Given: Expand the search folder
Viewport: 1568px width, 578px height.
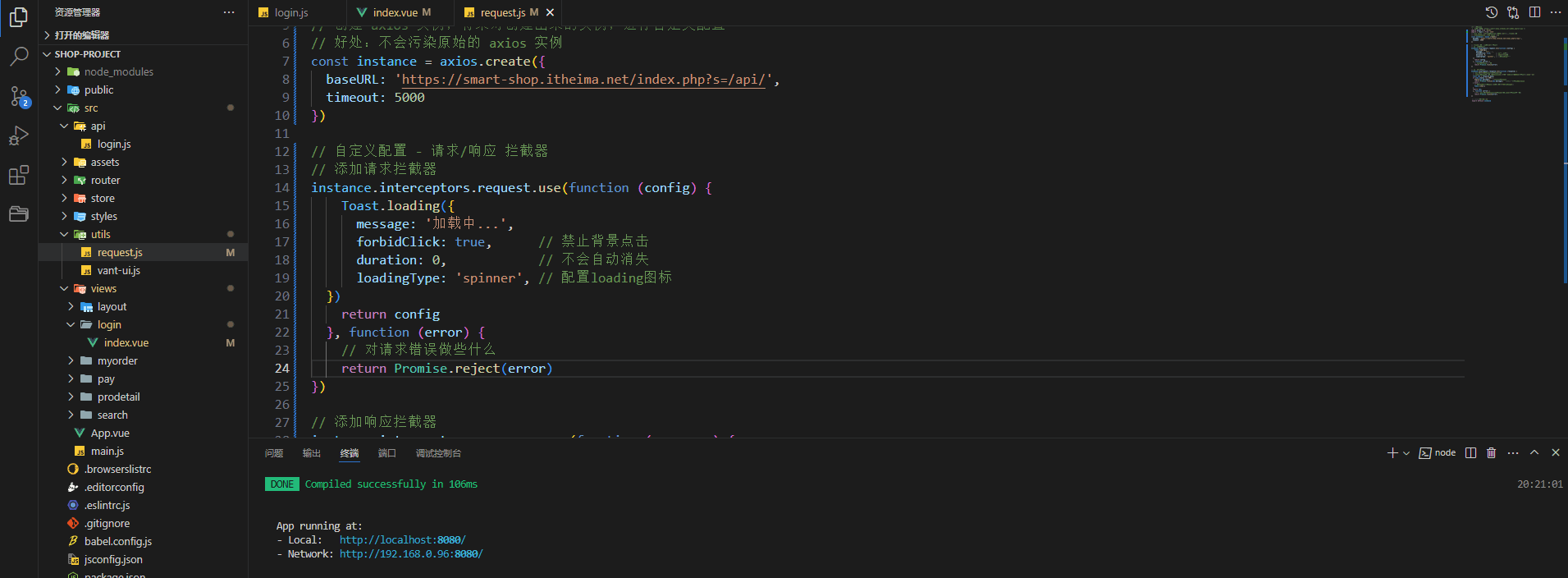Looking at the screenshot, I should pyautogui.click(x=144, y=415).
